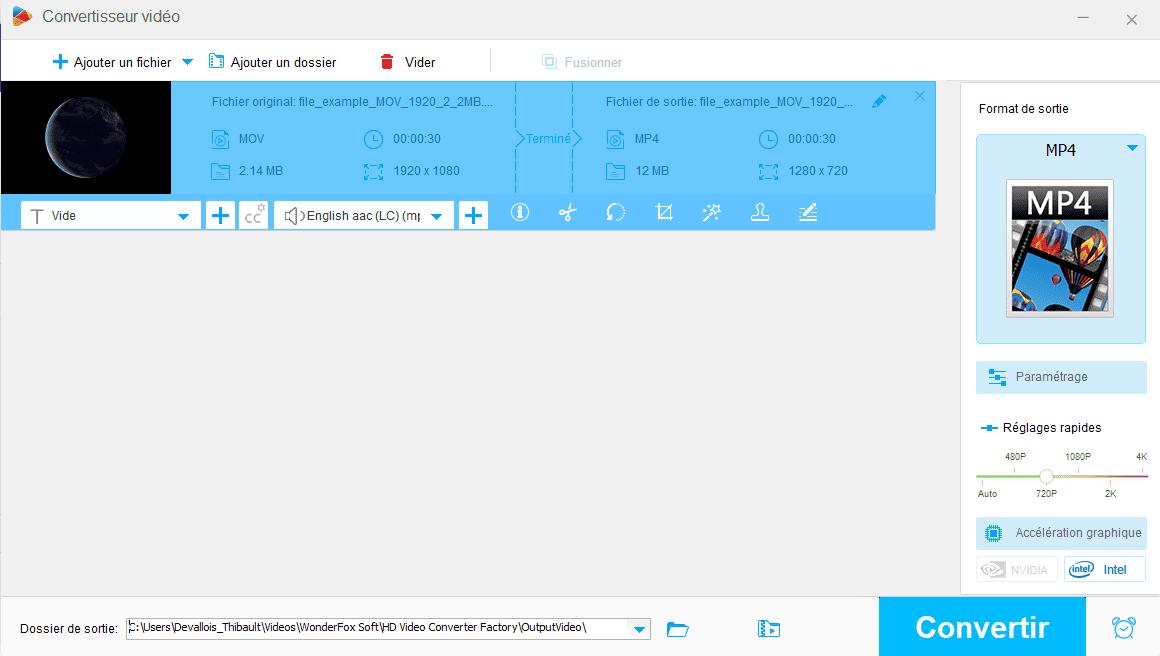Open the file information icon
This screenshot has width=1160, height=656.
tap(520, 213)
